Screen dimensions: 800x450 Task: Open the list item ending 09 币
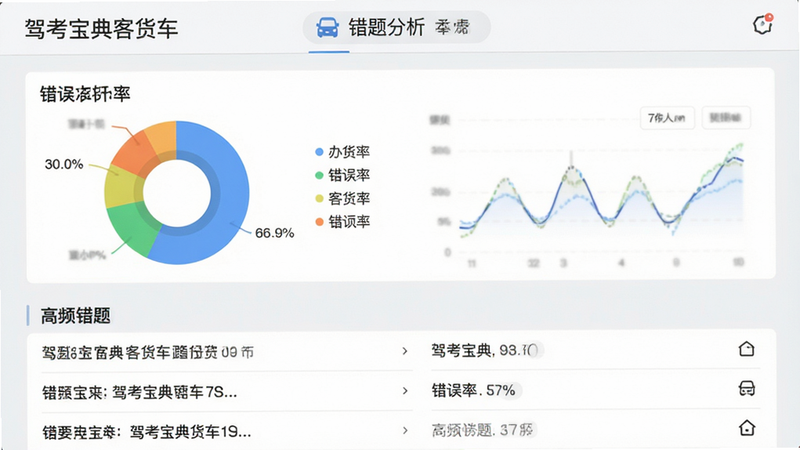(x=227, y=352)
